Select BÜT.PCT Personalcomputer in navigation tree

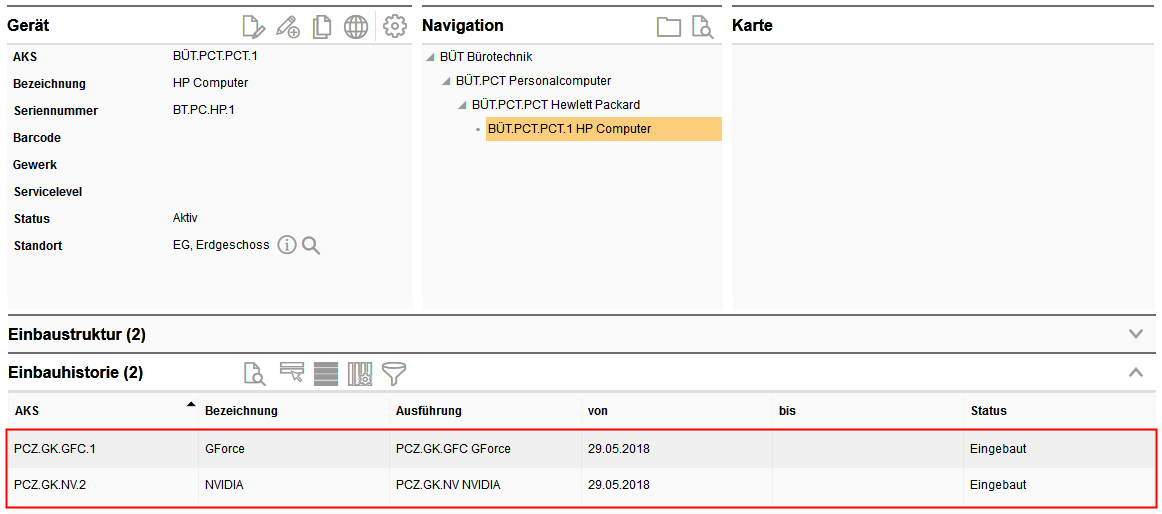pos(533,81)
